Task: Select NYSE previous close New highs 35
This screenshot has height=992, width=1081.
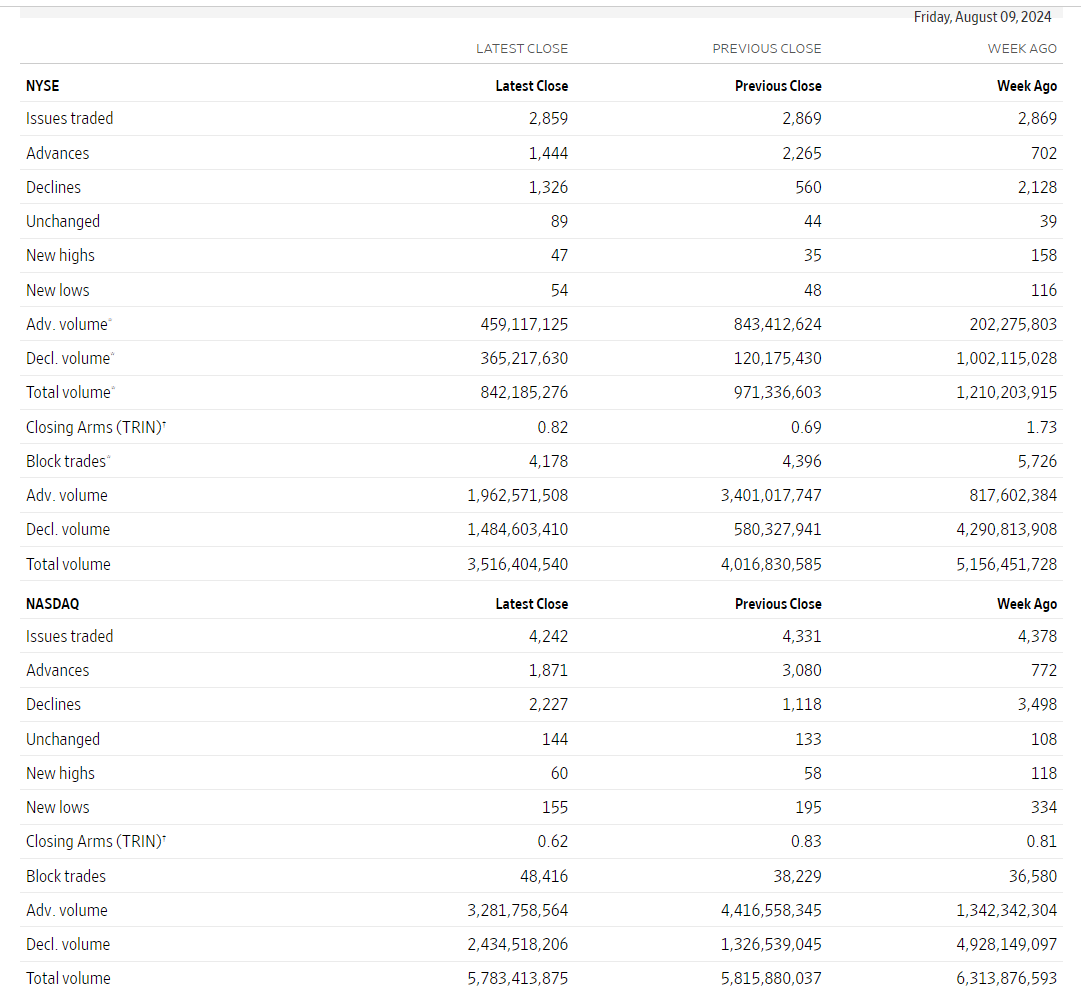Action: (813, 256)
